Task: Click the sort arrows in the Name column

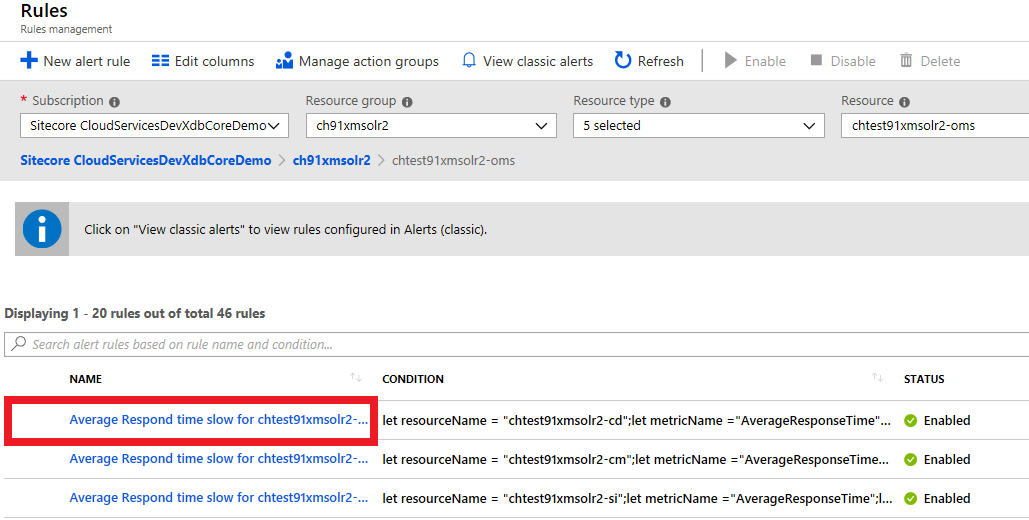Action: click(355, 378)
